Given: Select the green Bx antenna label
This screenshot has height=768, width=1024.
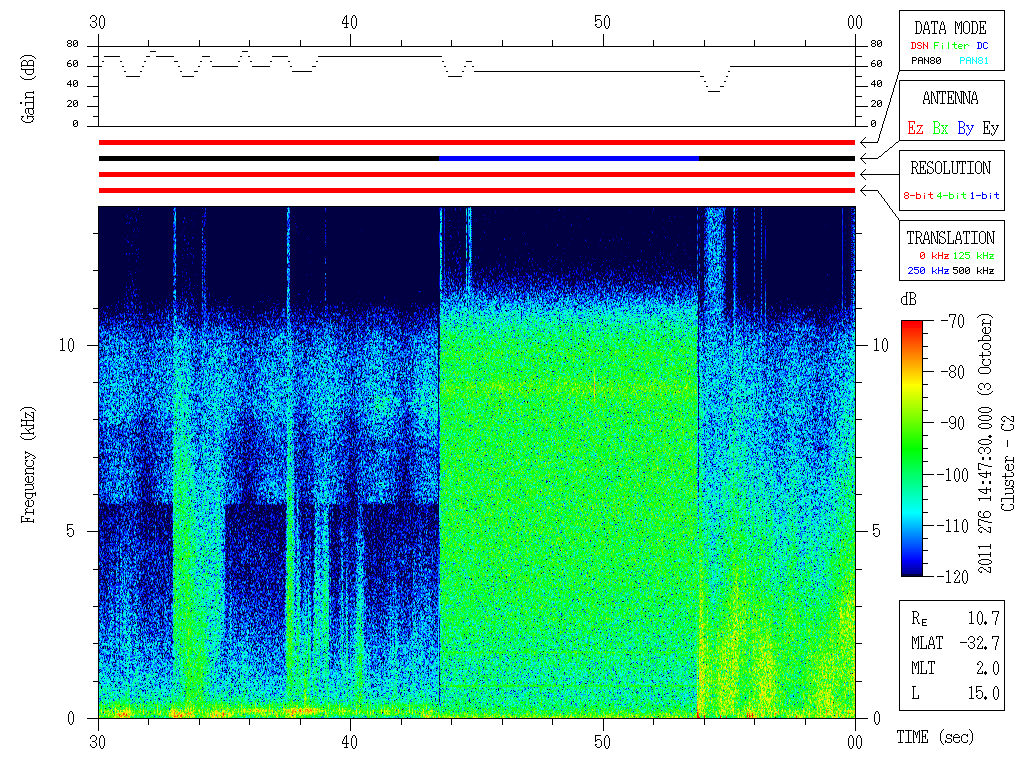Looking at the screenshot, I should pyautogui.click(x=940, y=128).
